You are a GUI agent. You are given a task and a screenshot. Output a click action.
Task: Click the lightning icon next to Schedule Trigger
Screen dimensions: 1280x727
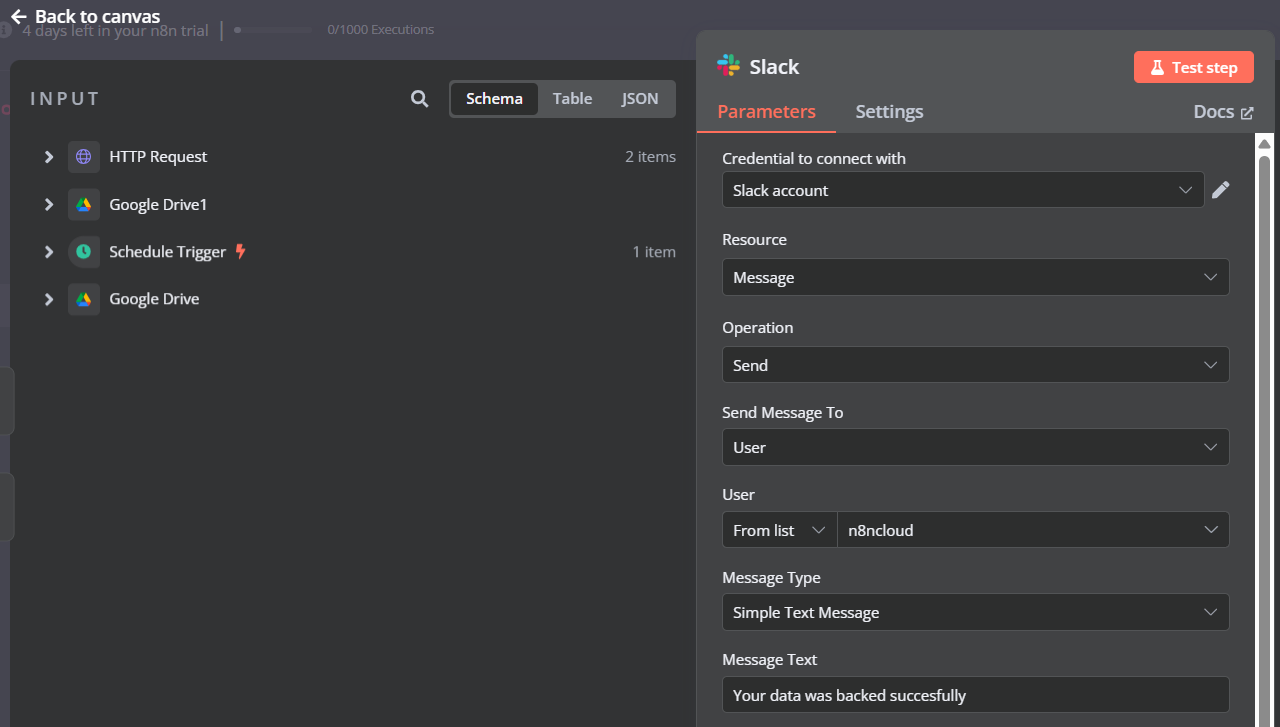pos(240,251)
